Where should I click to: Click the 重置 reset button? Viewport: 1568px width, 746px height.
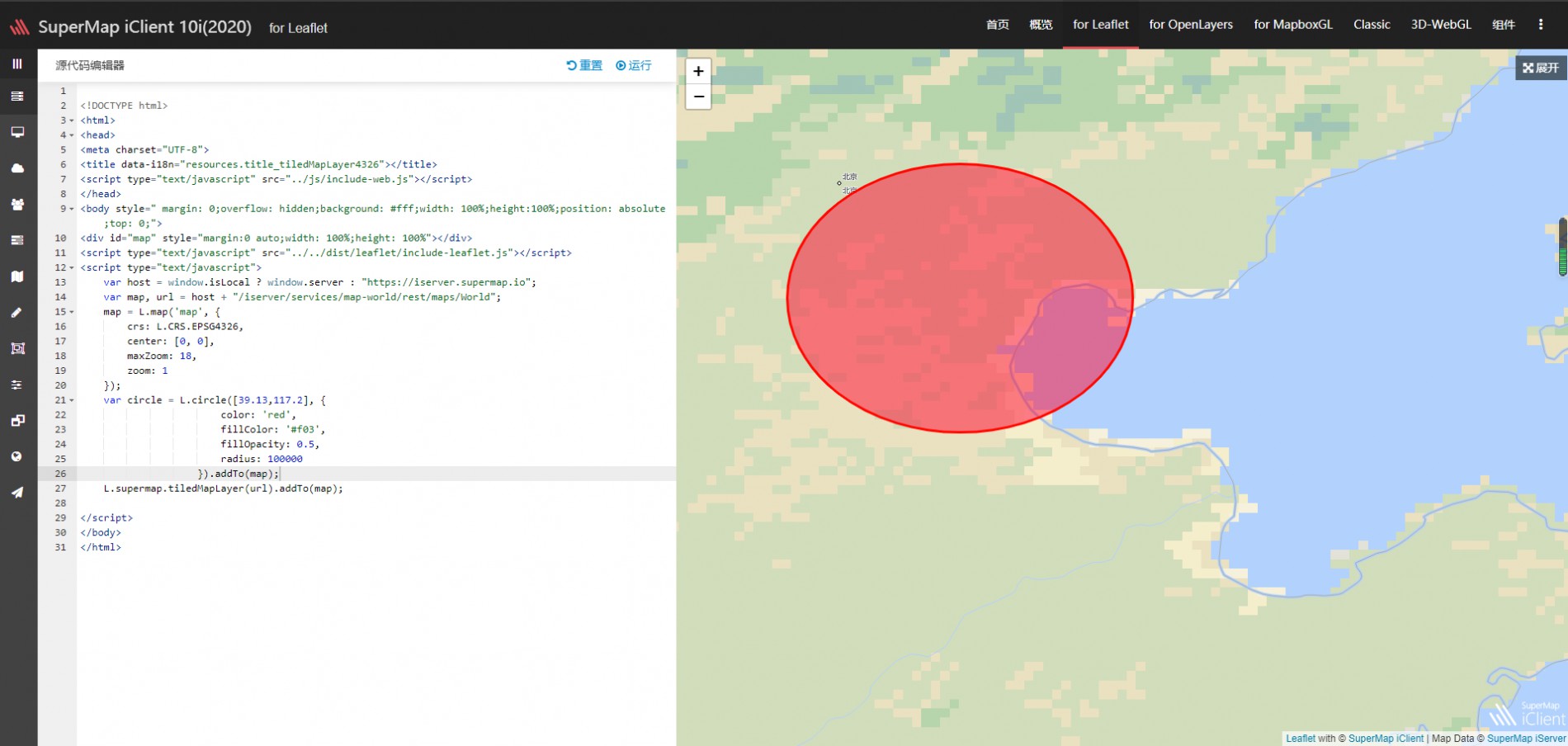584,65
